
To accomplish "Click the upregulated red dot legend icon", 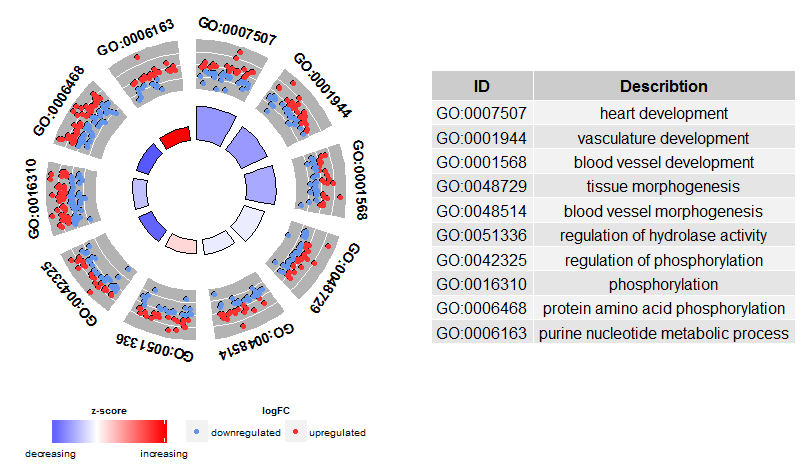I will tap(295, 432).
